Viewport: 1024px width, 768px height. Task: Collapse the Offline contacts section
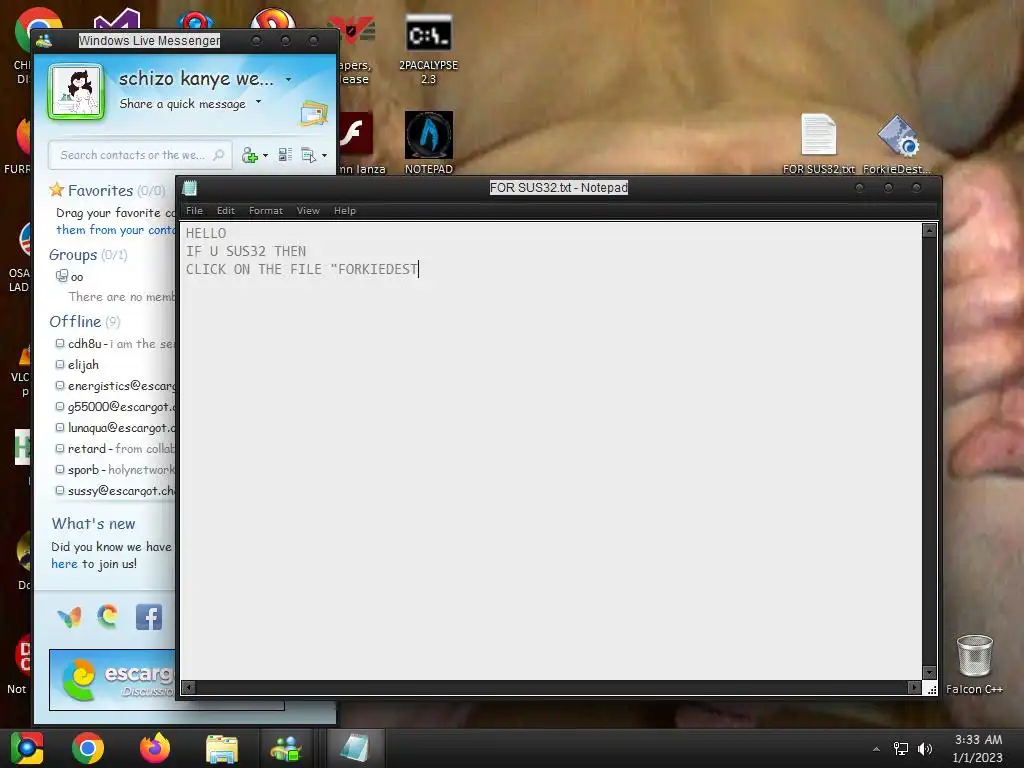[x=75, y=321]
